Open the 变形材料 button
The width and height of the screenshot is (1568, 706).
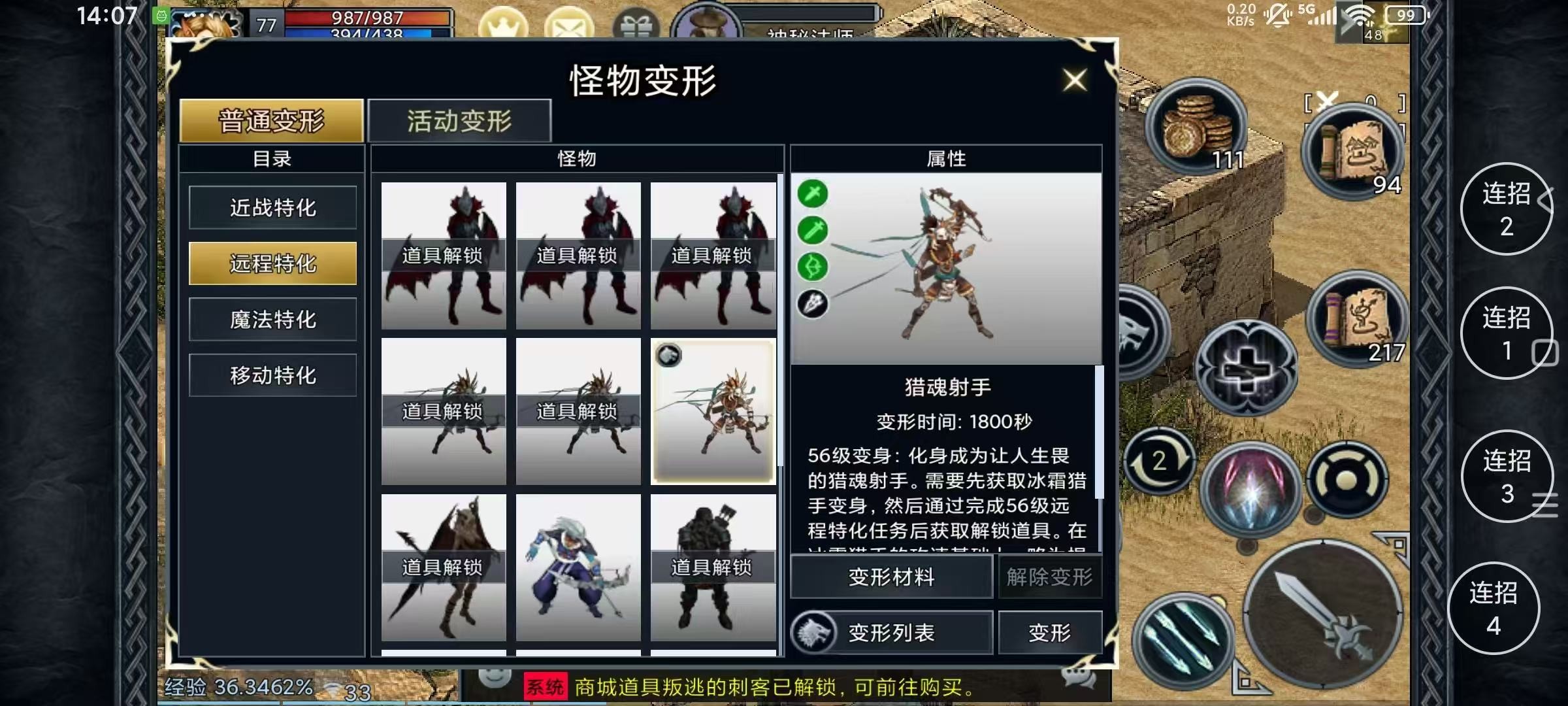click(892, 577)
